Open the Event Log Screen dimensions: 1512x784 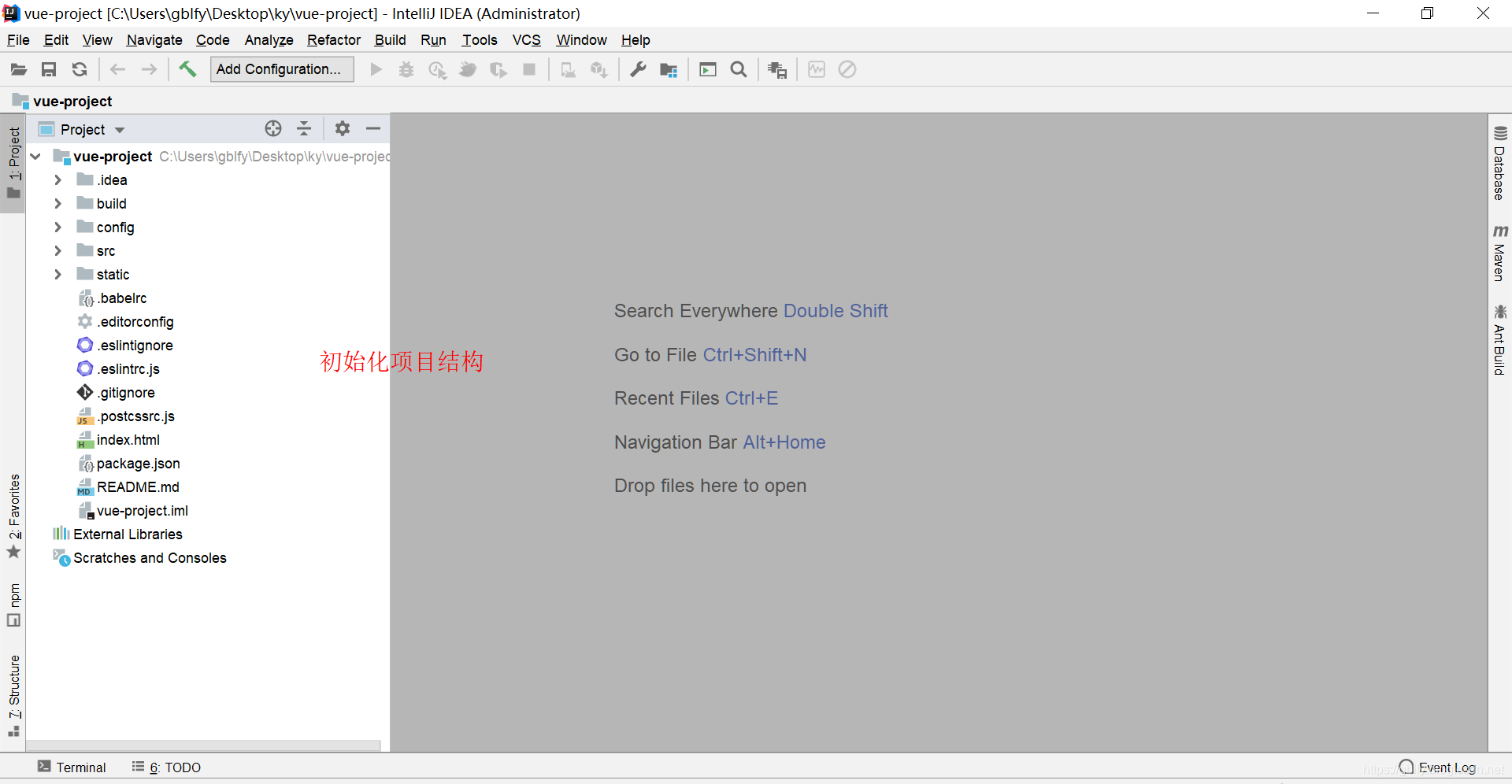click(1438, 767)
